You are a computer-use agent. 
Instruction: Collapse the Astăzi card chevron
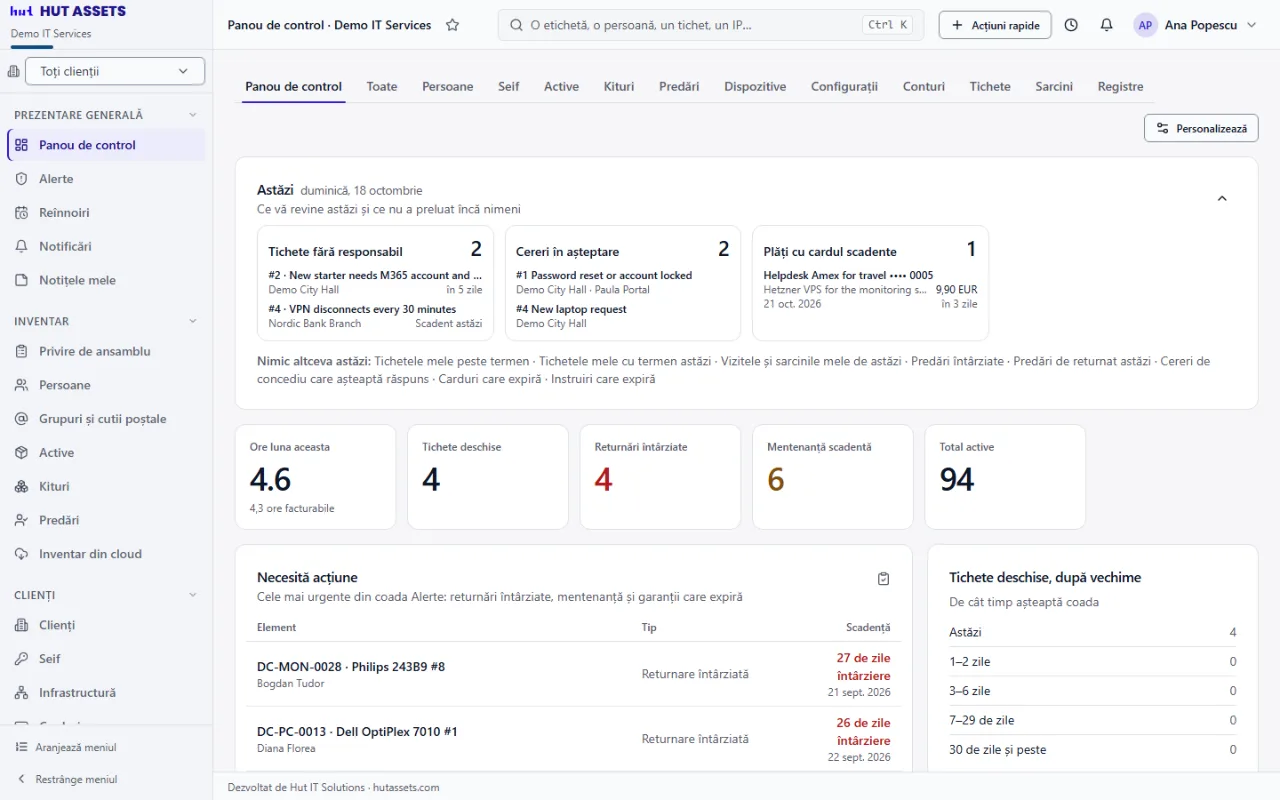[1222, 199]
